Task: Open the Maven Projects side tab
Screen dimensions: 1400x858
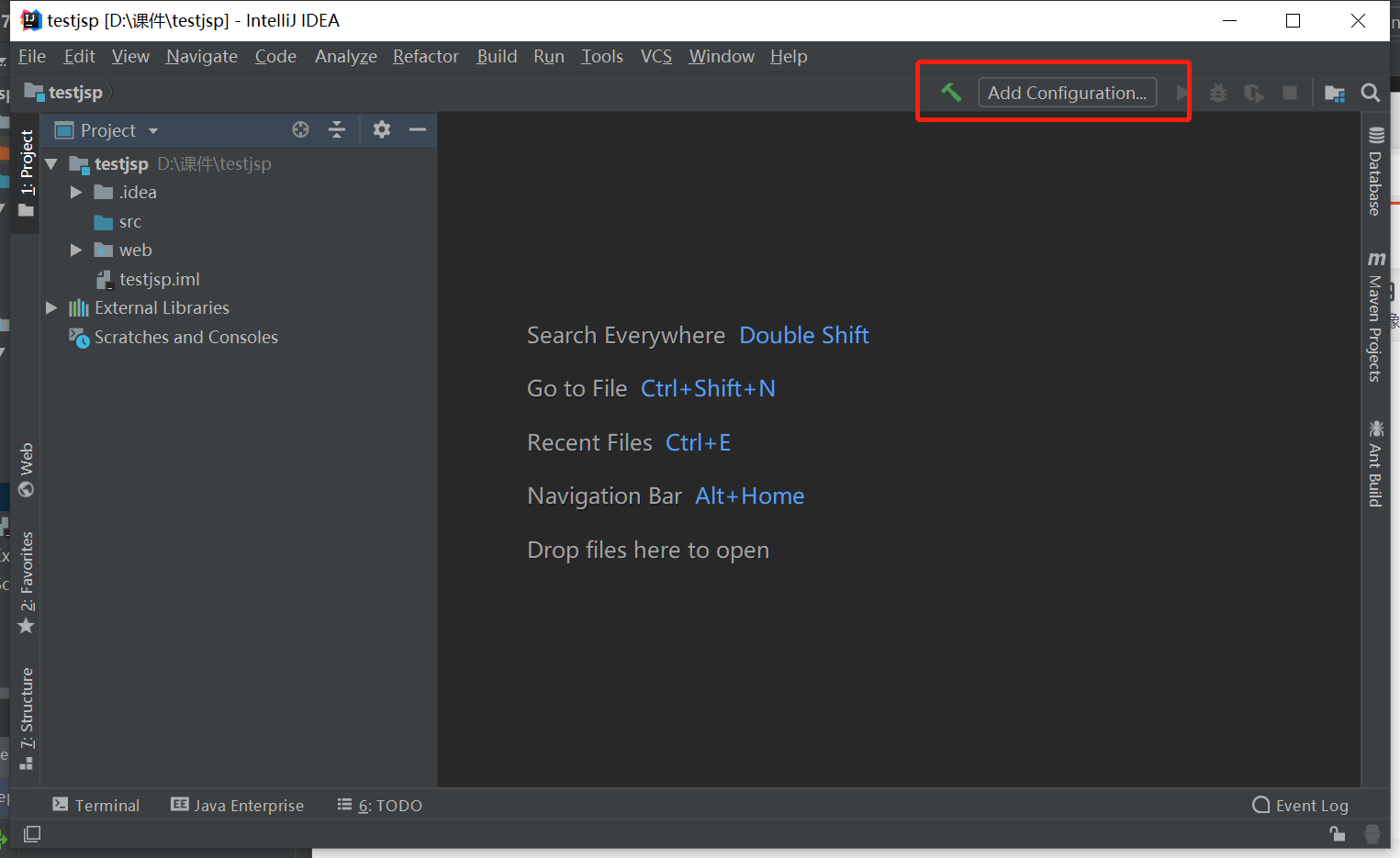Action: [x=1375, y=316]
